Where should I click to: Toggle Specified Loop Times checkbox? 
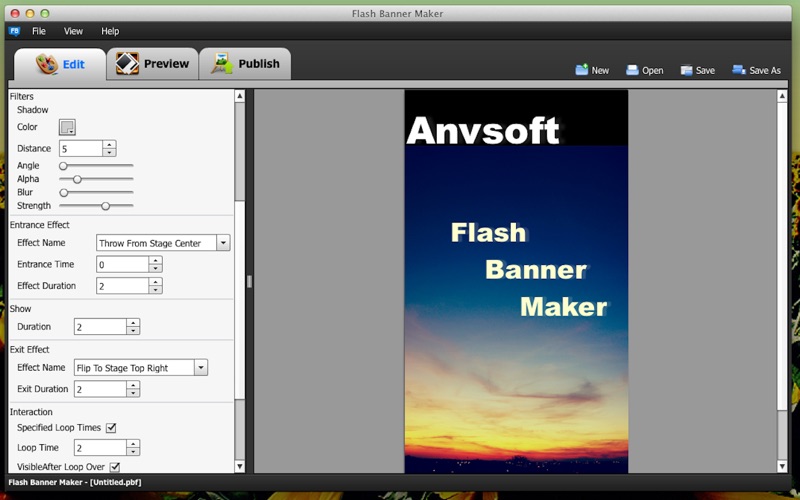111,428
